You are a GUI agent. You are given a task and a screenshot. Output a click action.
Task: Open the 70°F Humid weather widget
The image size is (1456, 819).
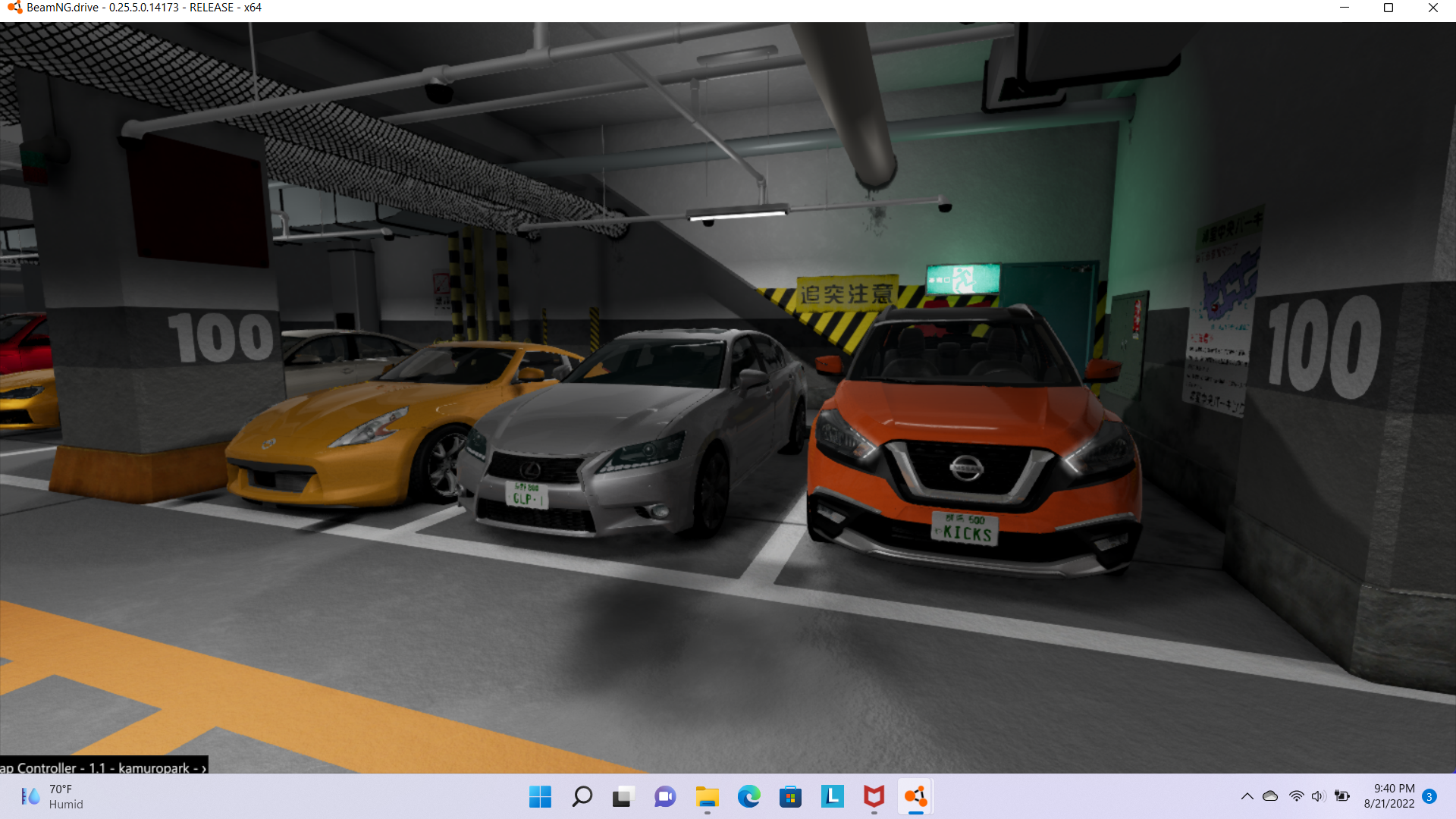click(52, 796)
